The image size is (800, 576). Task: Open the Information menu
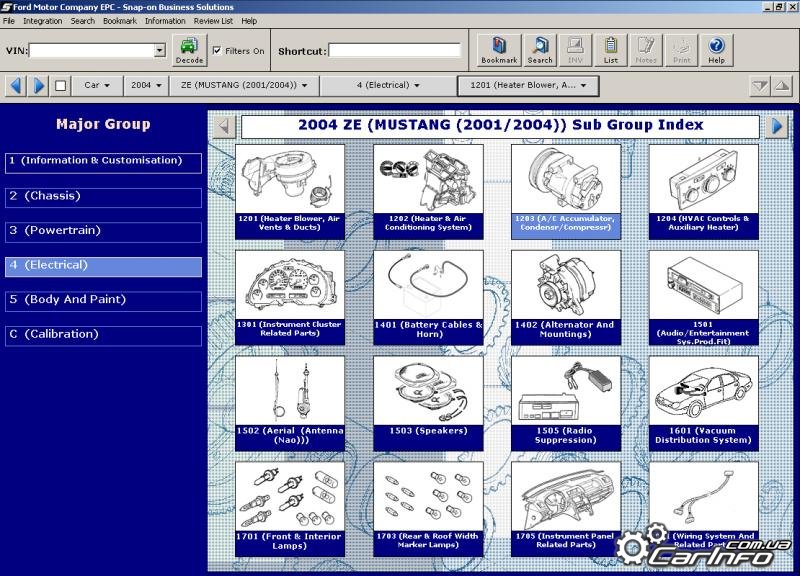click(x=165, y=21)
